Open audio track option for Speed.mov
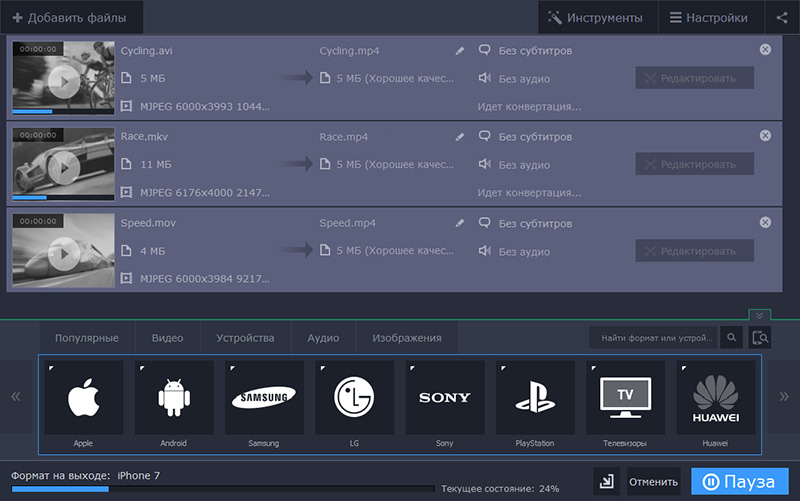The width and height of the screenshot is (800, 501). 514,252
